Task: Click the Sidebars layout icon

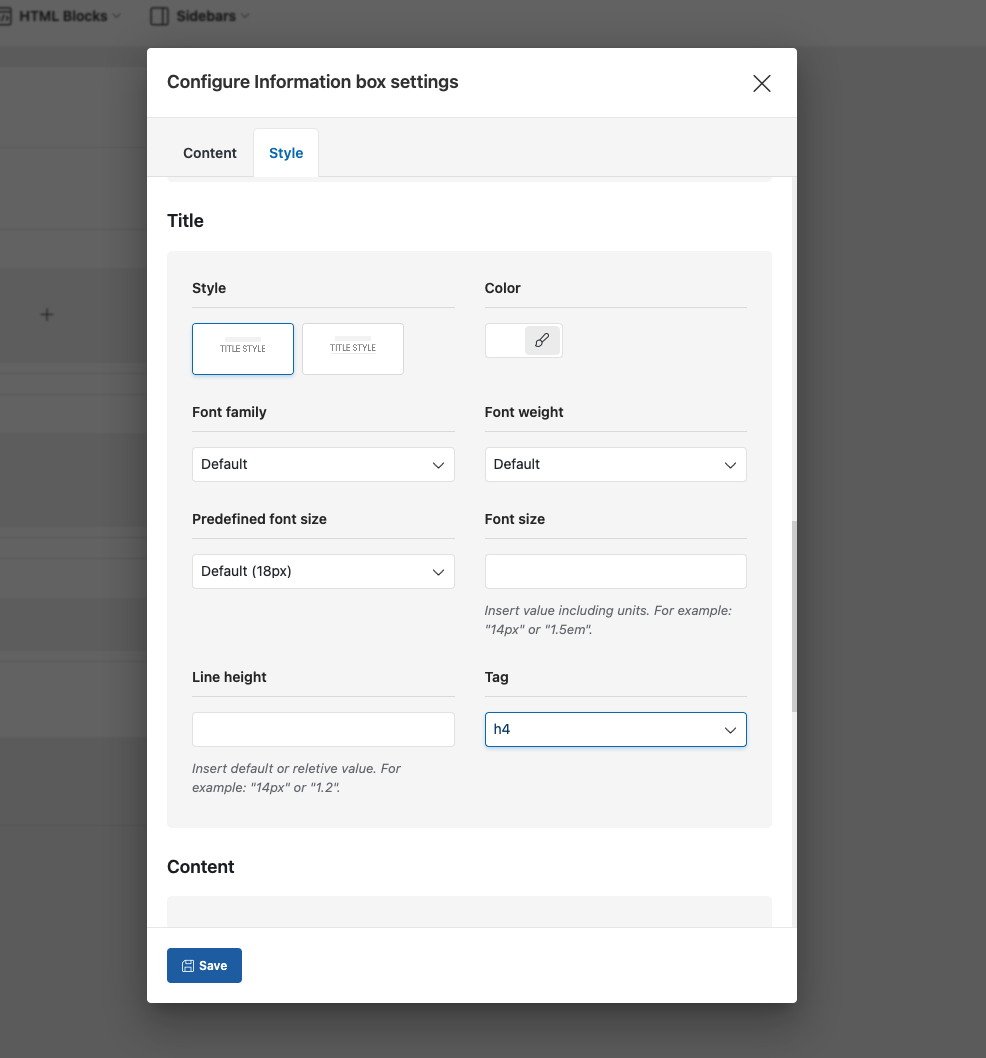Action: [159, 16]
